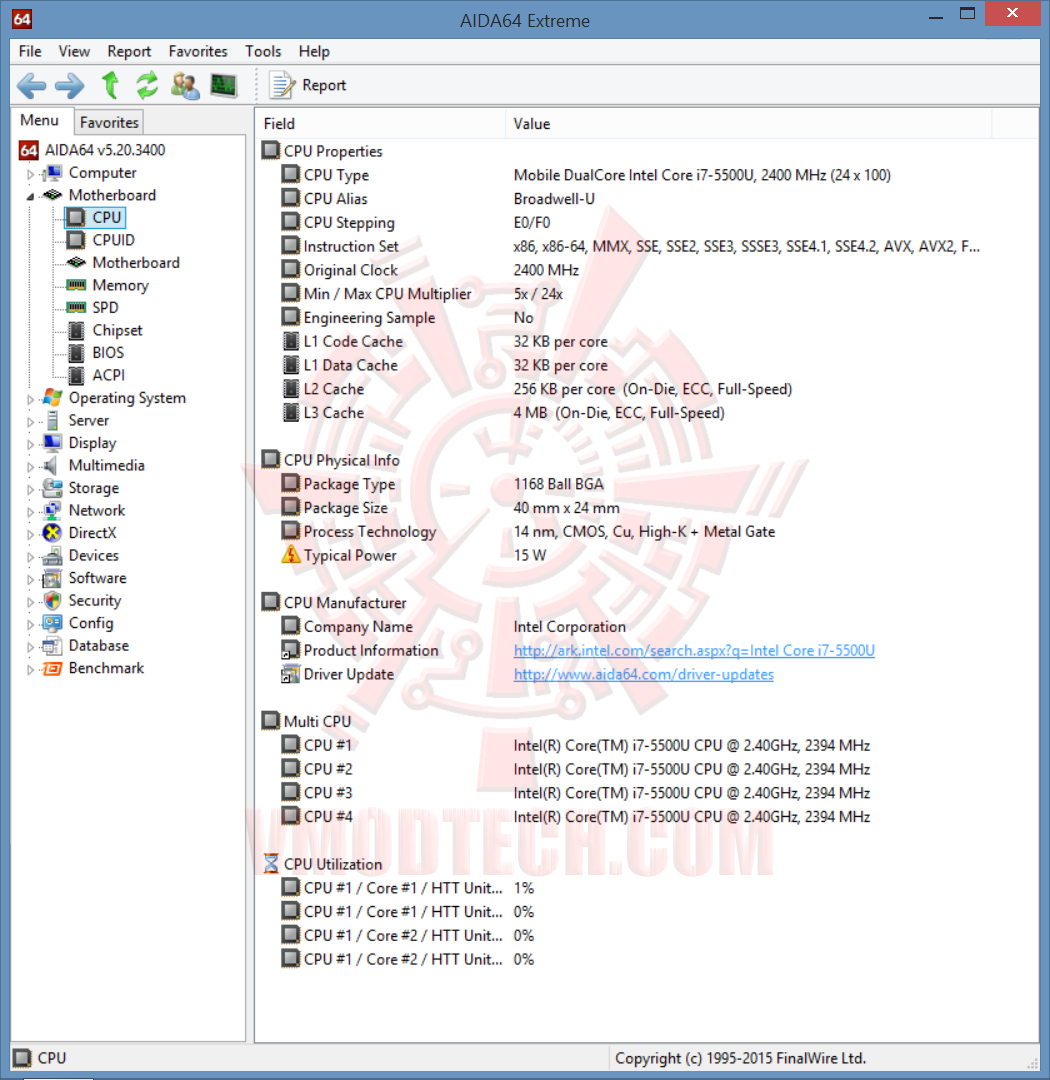Click the Report toolbar button
The image size is (1050, 1080).
[x=307, y=85]
